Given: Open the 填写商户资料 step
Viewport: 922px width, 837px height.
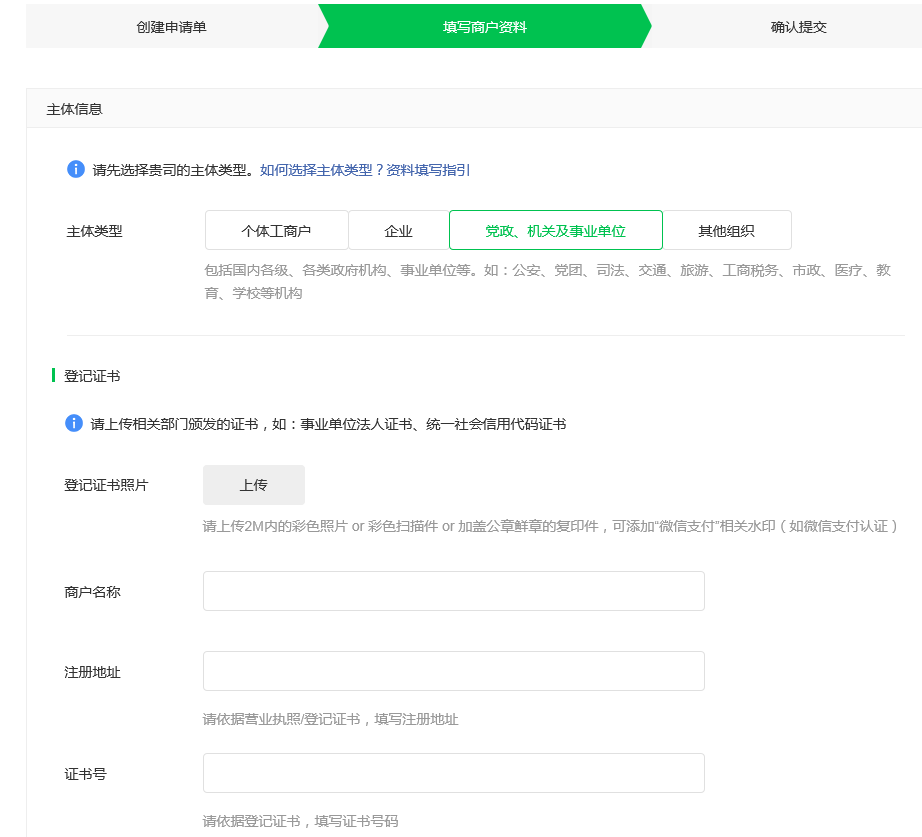Looking at the screenshot, I should pyautogui.click(x=484, y=27).
